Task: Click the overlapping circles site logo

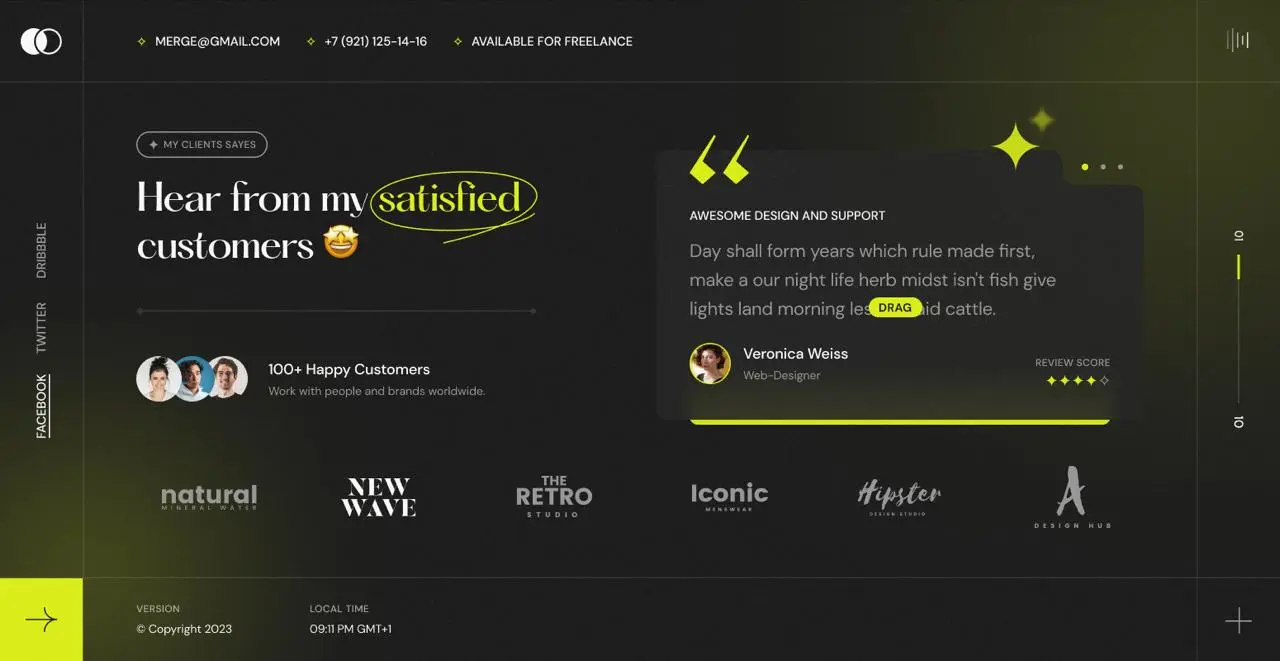Action: point(41,41)
